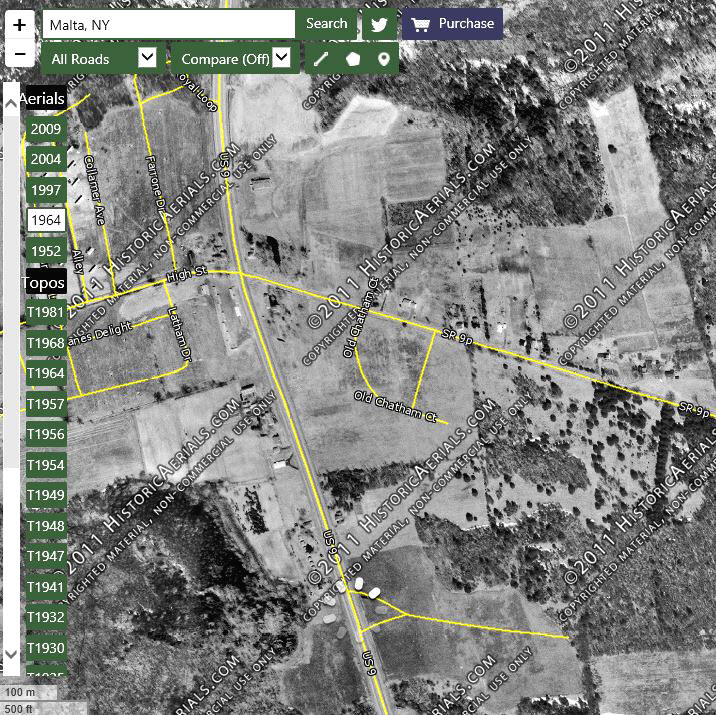The image size is (716, 715).
Task: Click the year list vertical scrollbar
Action: tap(11, 379)
